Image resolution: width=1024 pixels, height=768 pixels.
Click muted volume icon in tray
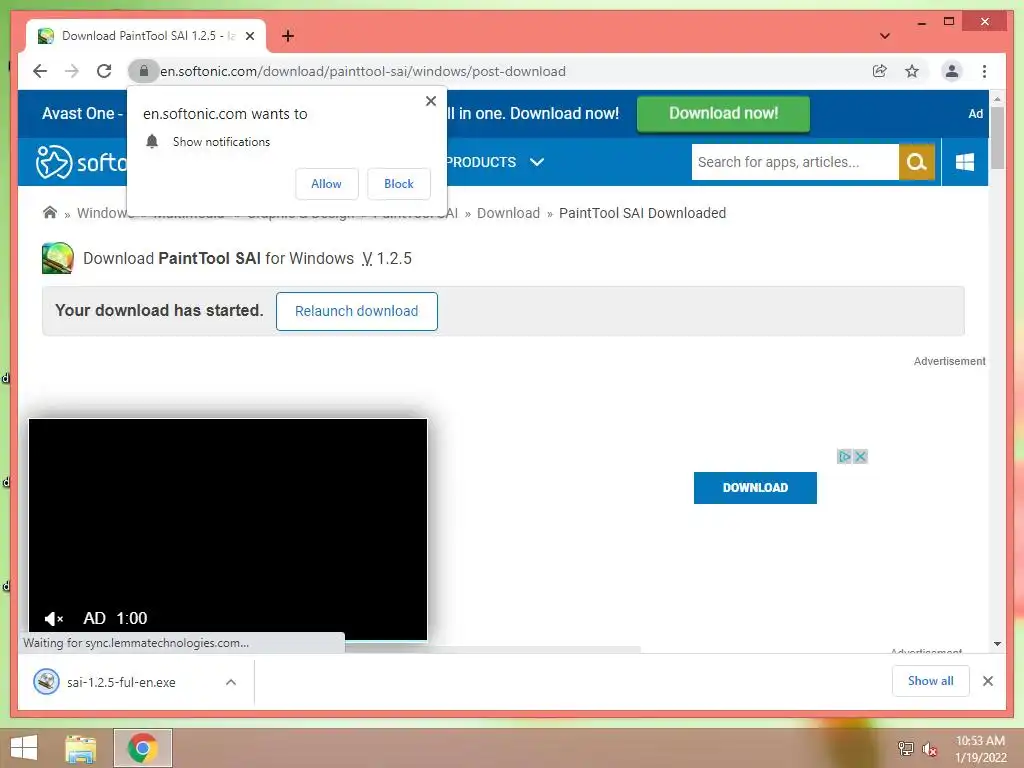[930, 749]
